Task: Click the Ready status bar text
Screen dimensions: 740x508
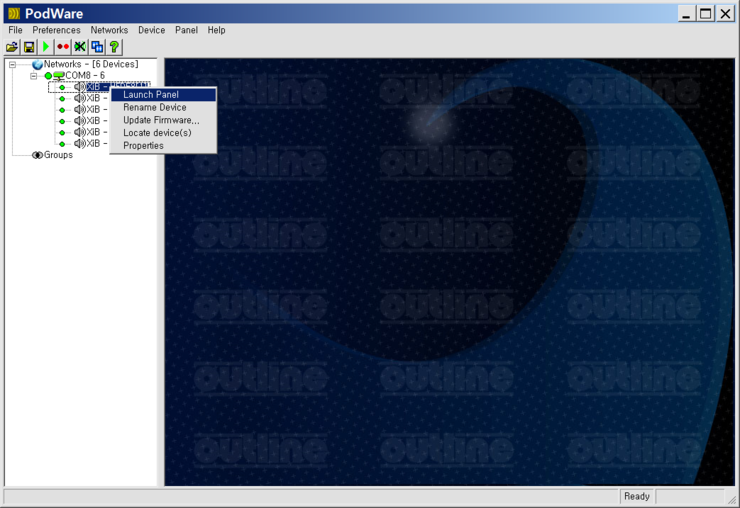Action: [x=637, y=496]
